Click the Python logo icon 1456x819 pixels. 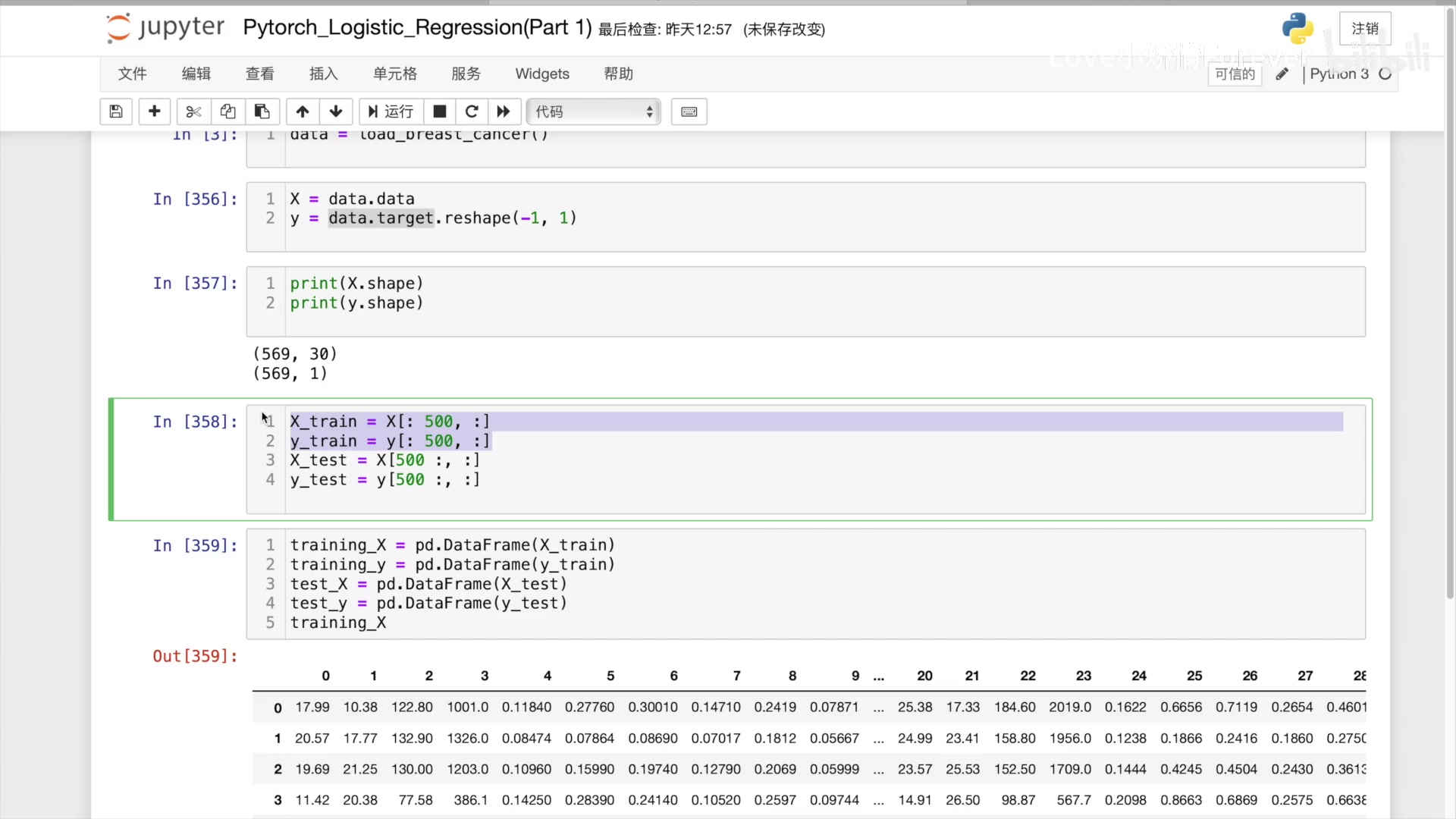pyautogui.click(x=1298, y=29)
